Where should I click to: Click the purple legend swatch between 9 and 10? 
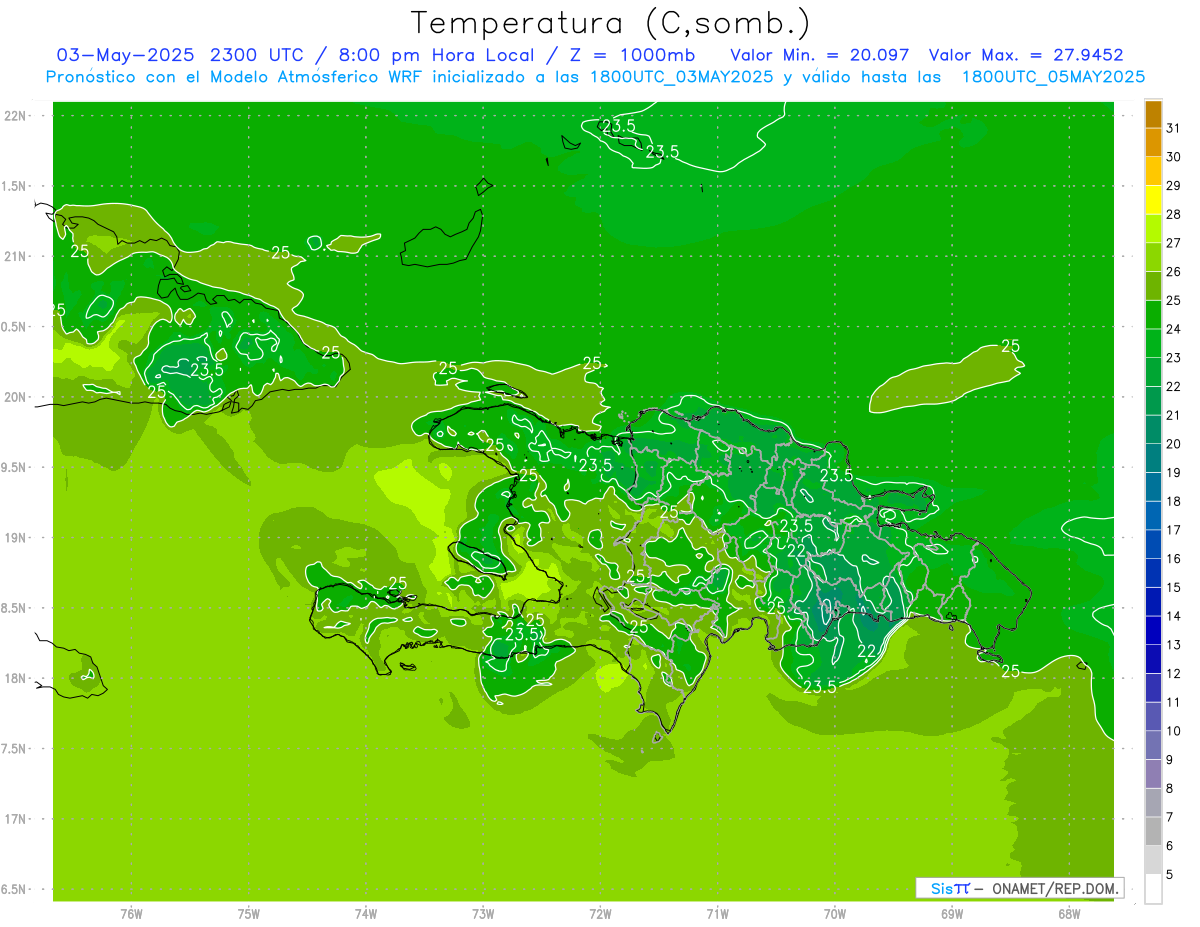click(x=1153, y=745)
